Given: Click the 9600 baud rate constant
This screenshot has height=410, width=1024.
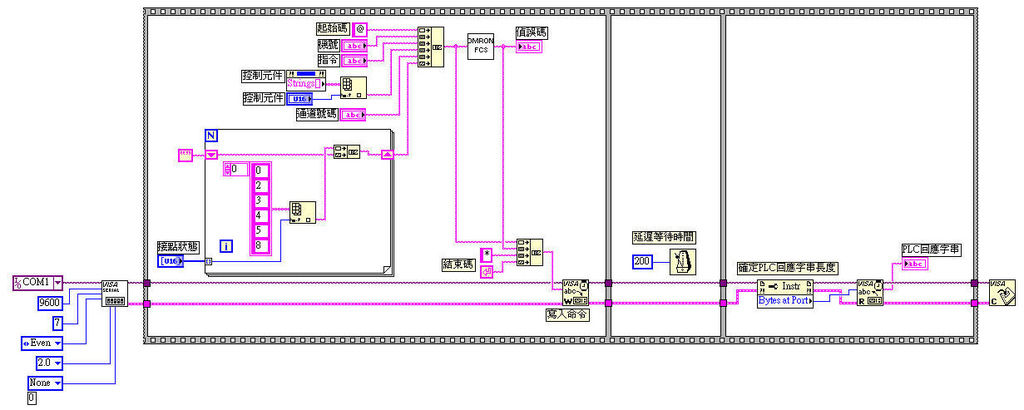Looking at the screenshot, I should (50, 302).
